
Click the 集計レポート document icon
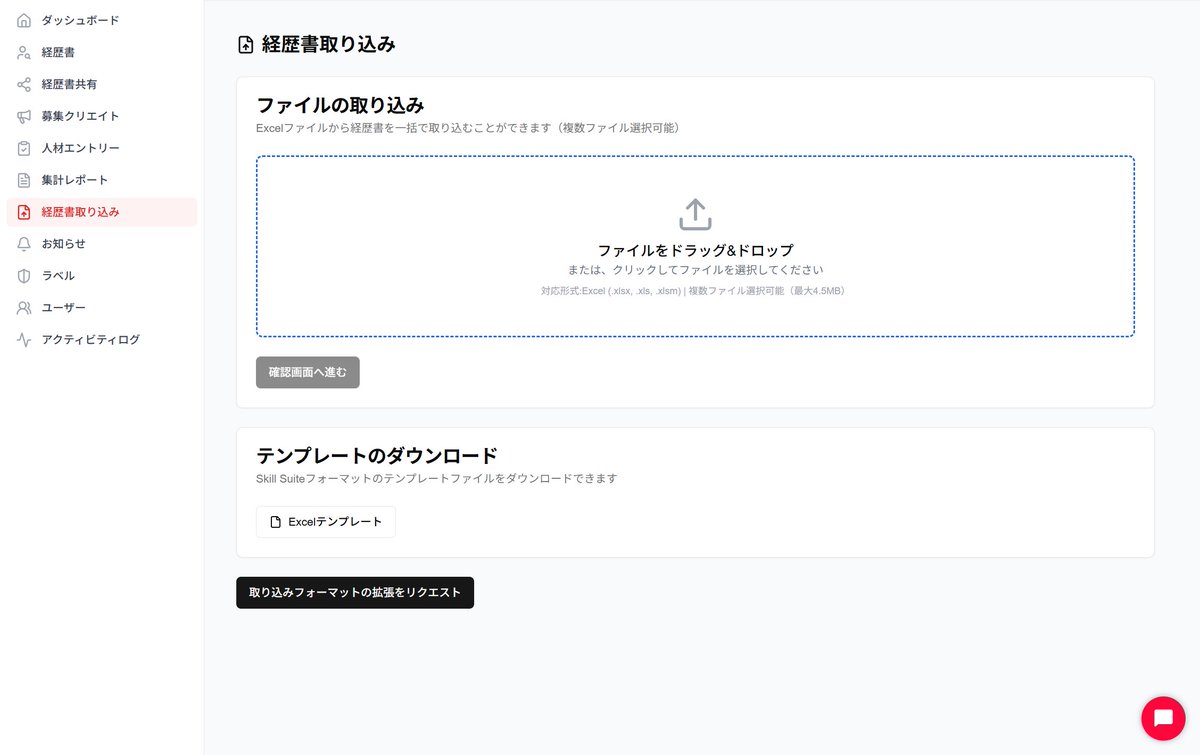click(24, 180)
